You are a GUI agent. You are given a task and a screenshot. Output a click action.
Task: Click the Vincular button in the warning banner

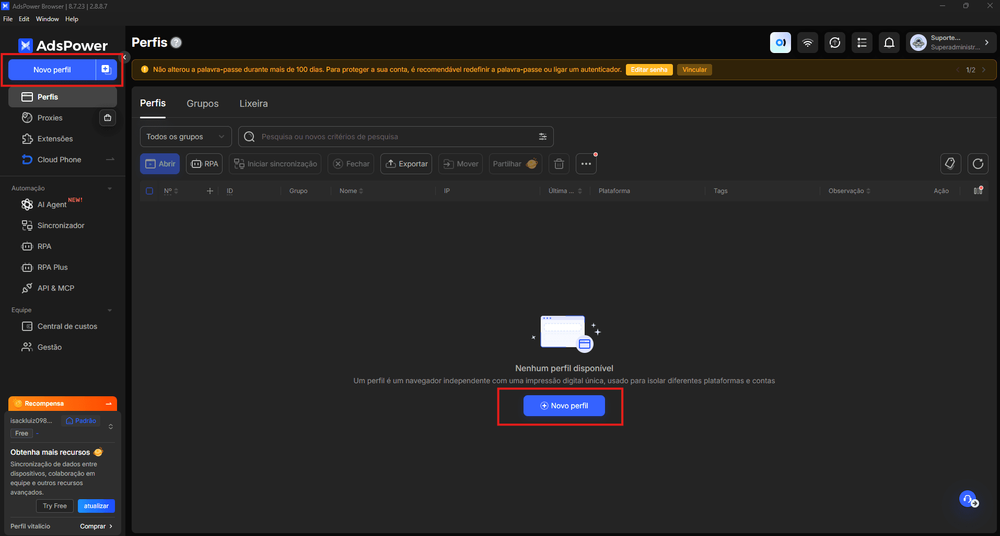coord(695,70)
